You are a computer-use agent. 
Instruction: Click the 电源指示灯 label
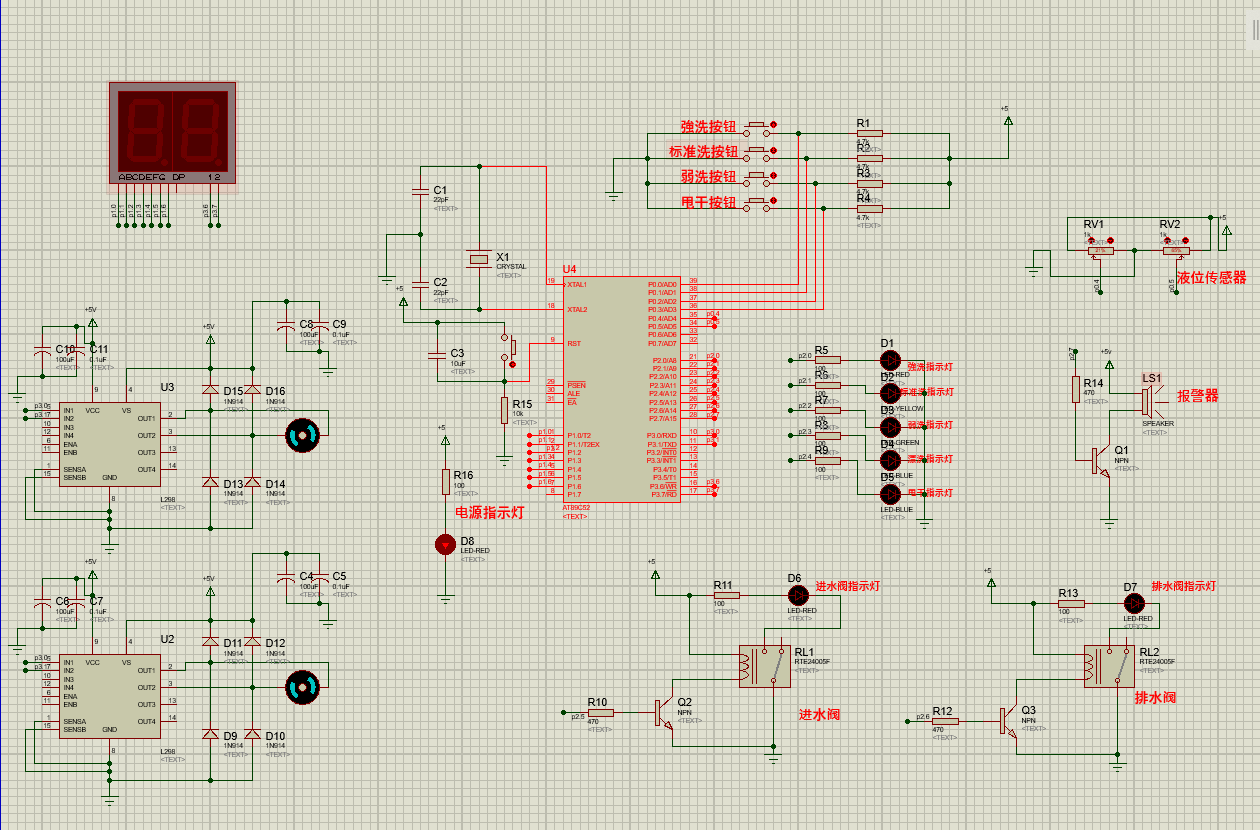point(490,513)
